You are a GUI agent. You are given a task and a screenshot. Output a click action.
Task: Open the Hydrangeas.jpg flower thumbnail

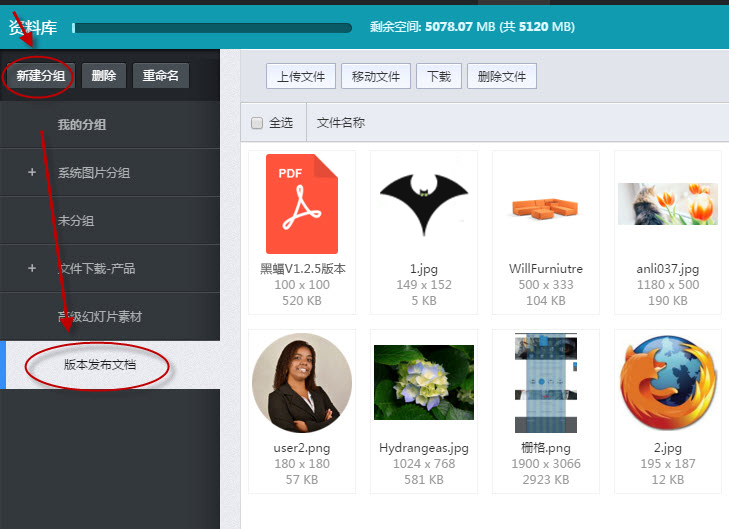pos(423,383)
